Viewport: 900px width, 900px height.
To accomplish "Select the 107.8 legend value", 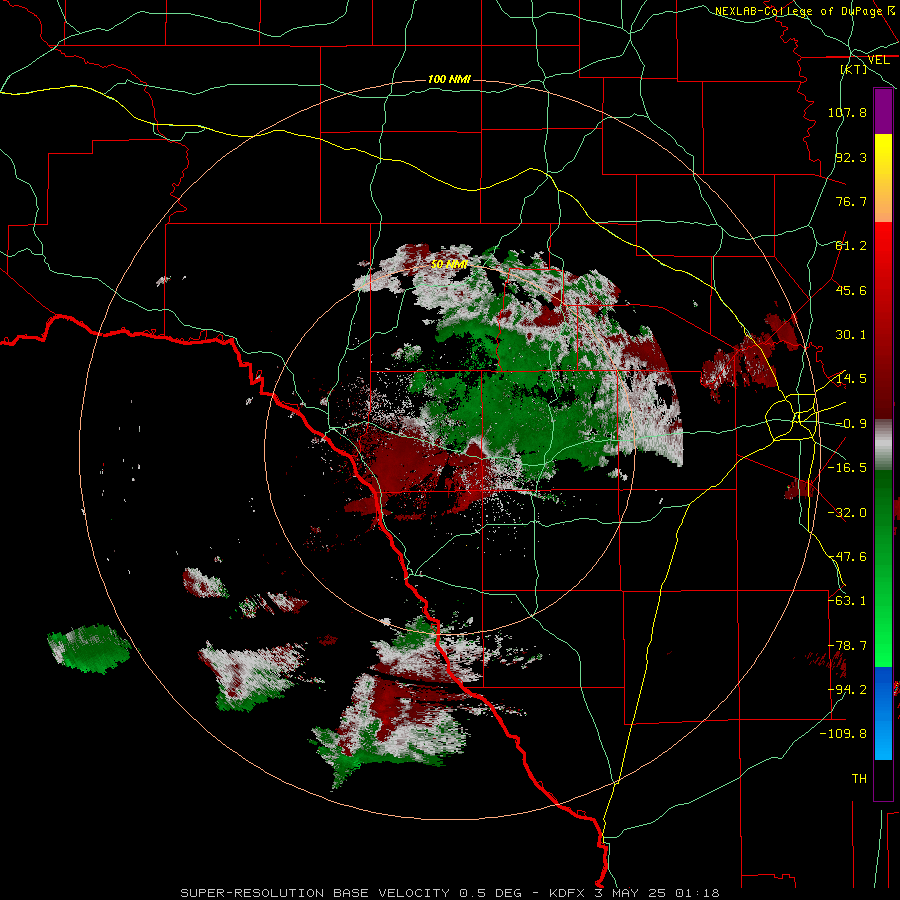I will point(847,112).
